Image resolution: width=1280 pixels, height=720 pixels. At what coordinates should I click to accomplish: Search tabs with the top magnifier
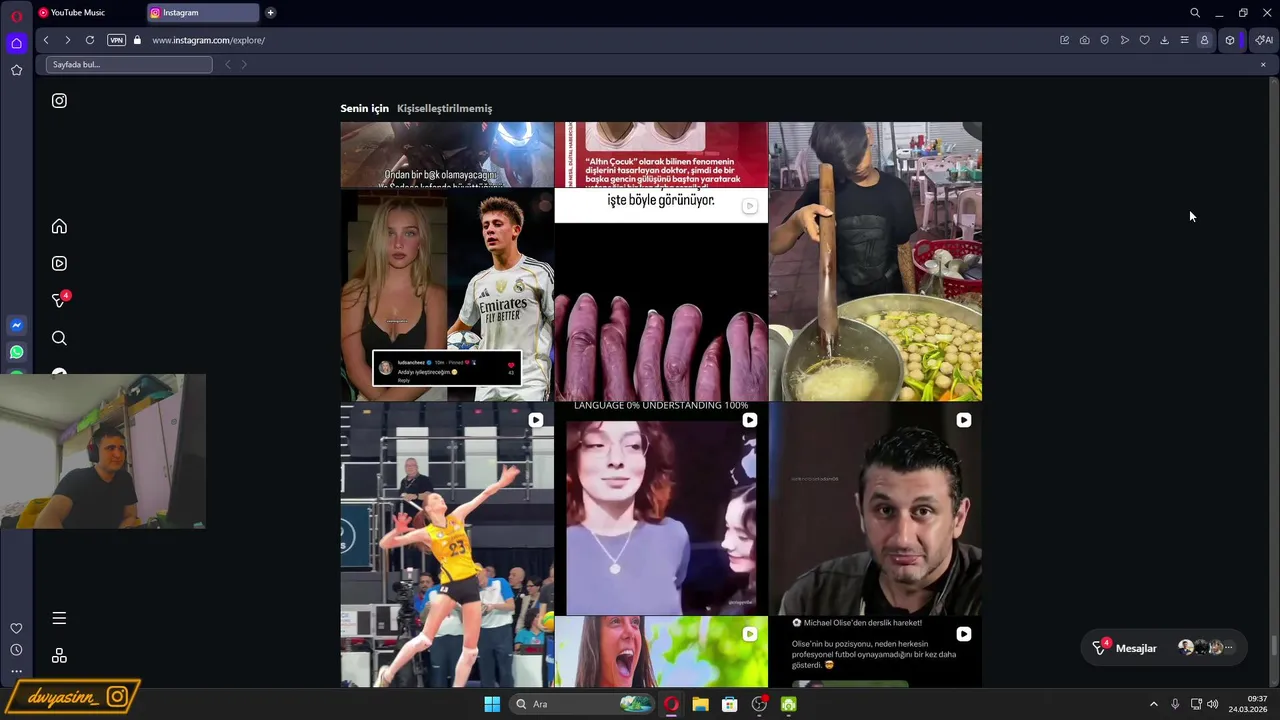[x=1195, y=13]
